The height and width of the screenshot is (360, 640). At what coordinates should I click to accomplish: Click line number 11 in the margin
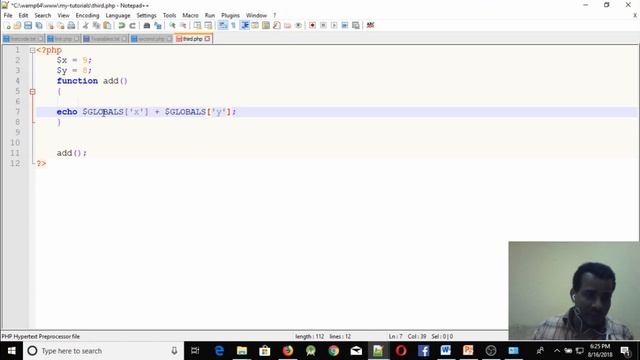pyautogui.click(x=15, y=153)
